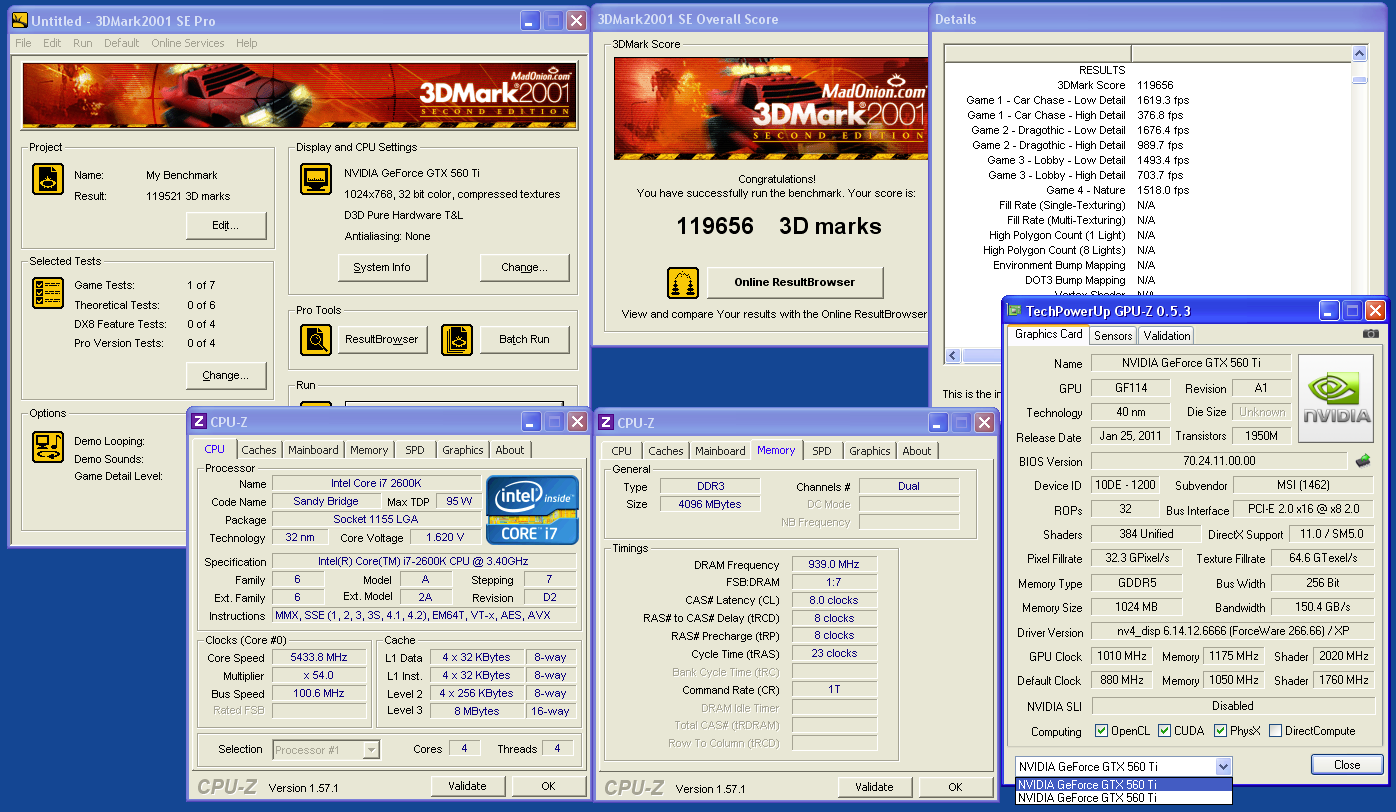Click the checklist icon in Selected Tests
Image resolution: width=1396 pixels, height=812 pixels.
[48, 293]
